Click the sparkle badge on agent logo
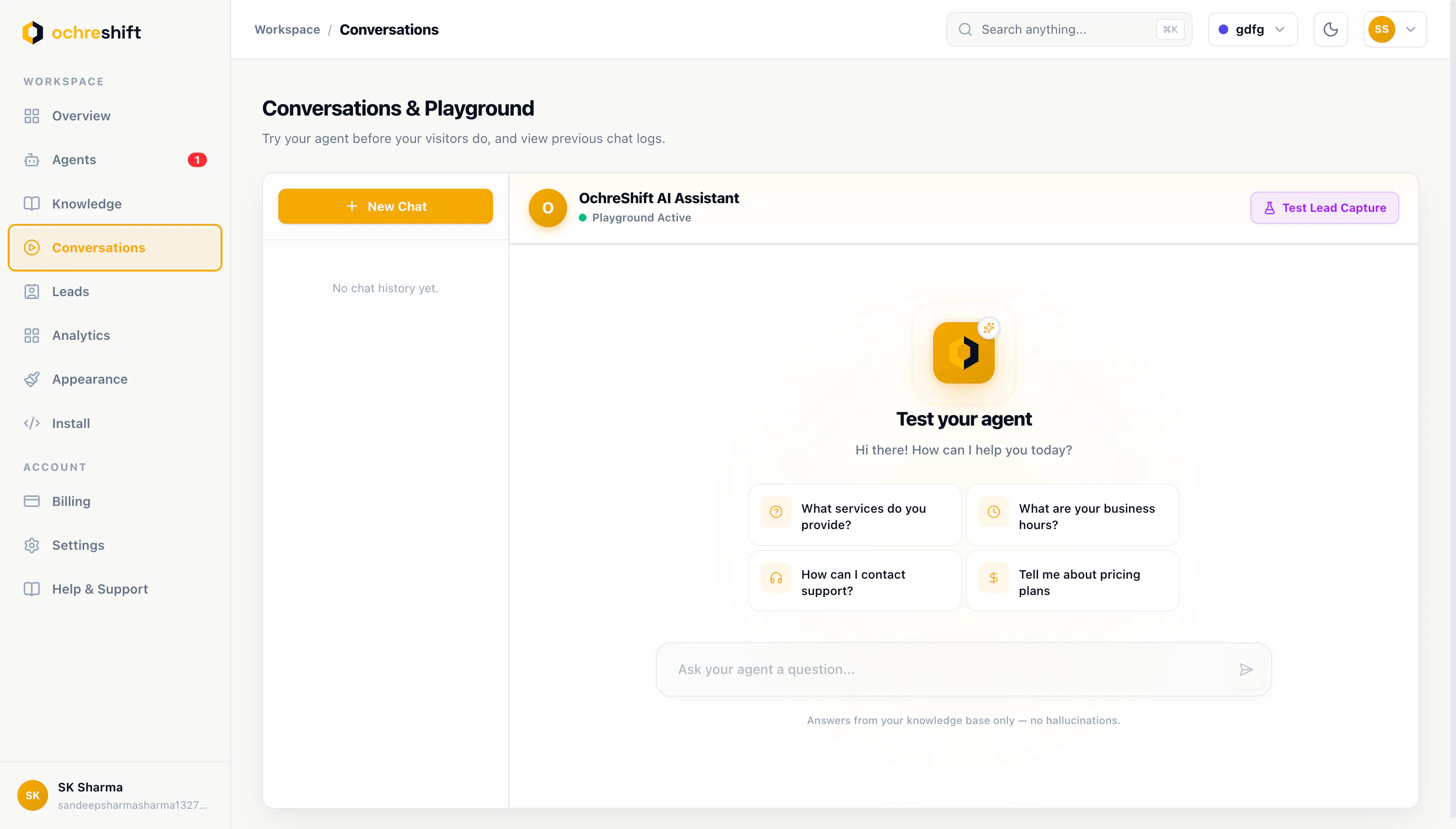Screen dimensions: 1456x829 coord(988,328)
